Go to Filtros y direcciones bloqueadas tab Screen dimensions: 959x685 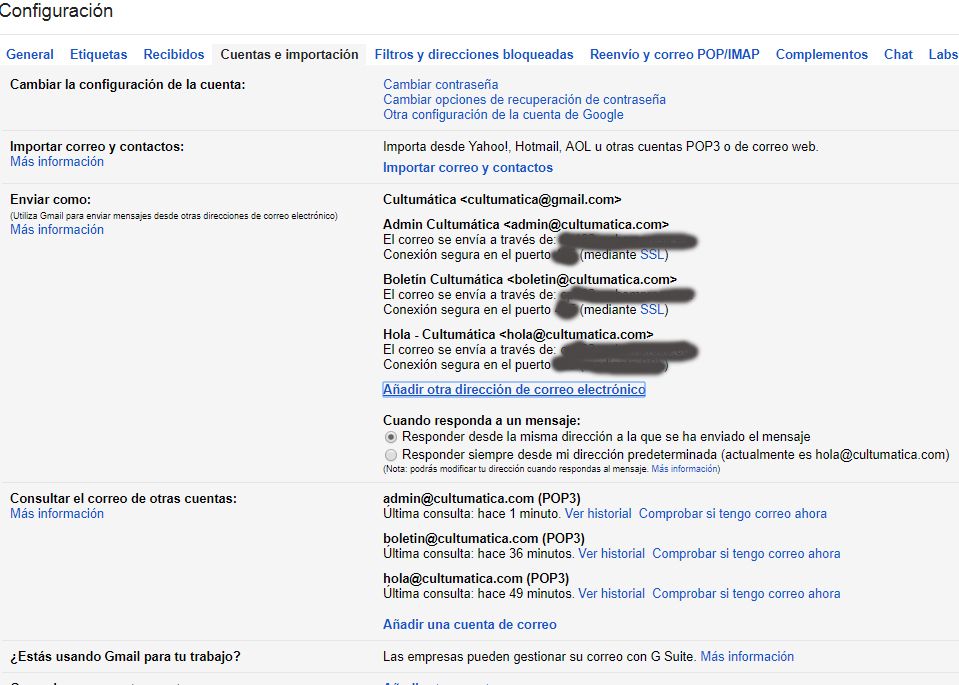[474, 54]
